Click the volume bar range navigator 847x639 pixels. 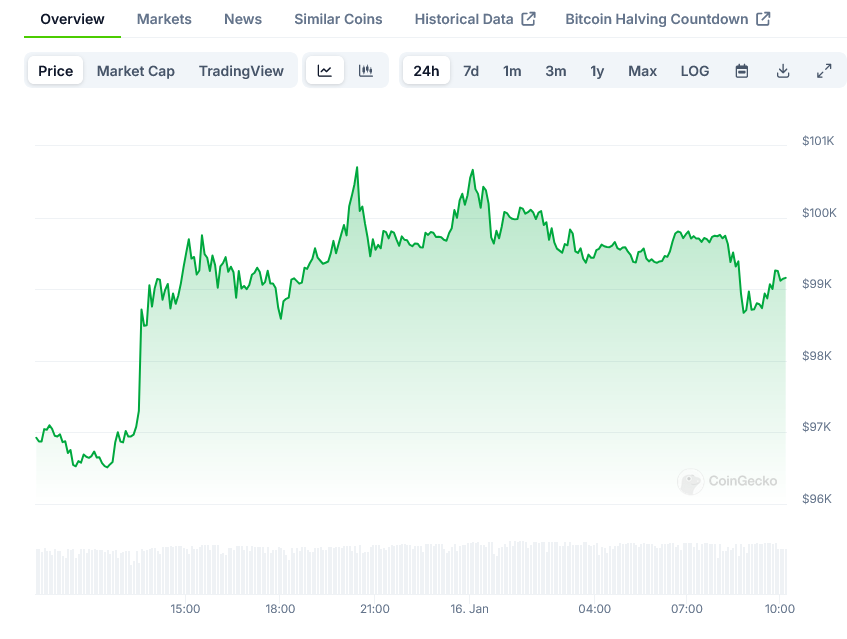tap(411, 569)
